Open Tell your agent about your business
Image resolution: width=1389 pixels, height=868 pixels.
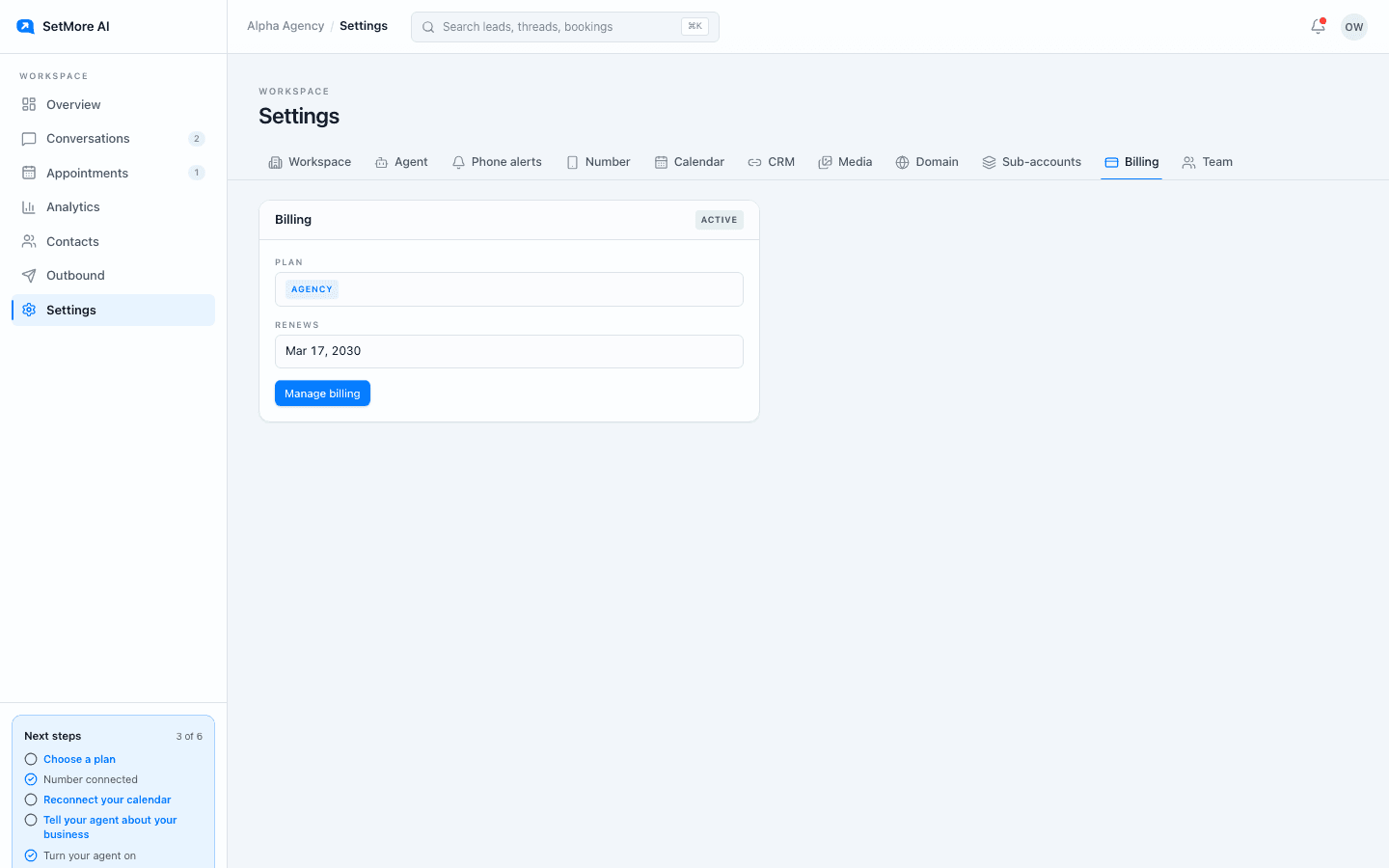pos(110,827)
